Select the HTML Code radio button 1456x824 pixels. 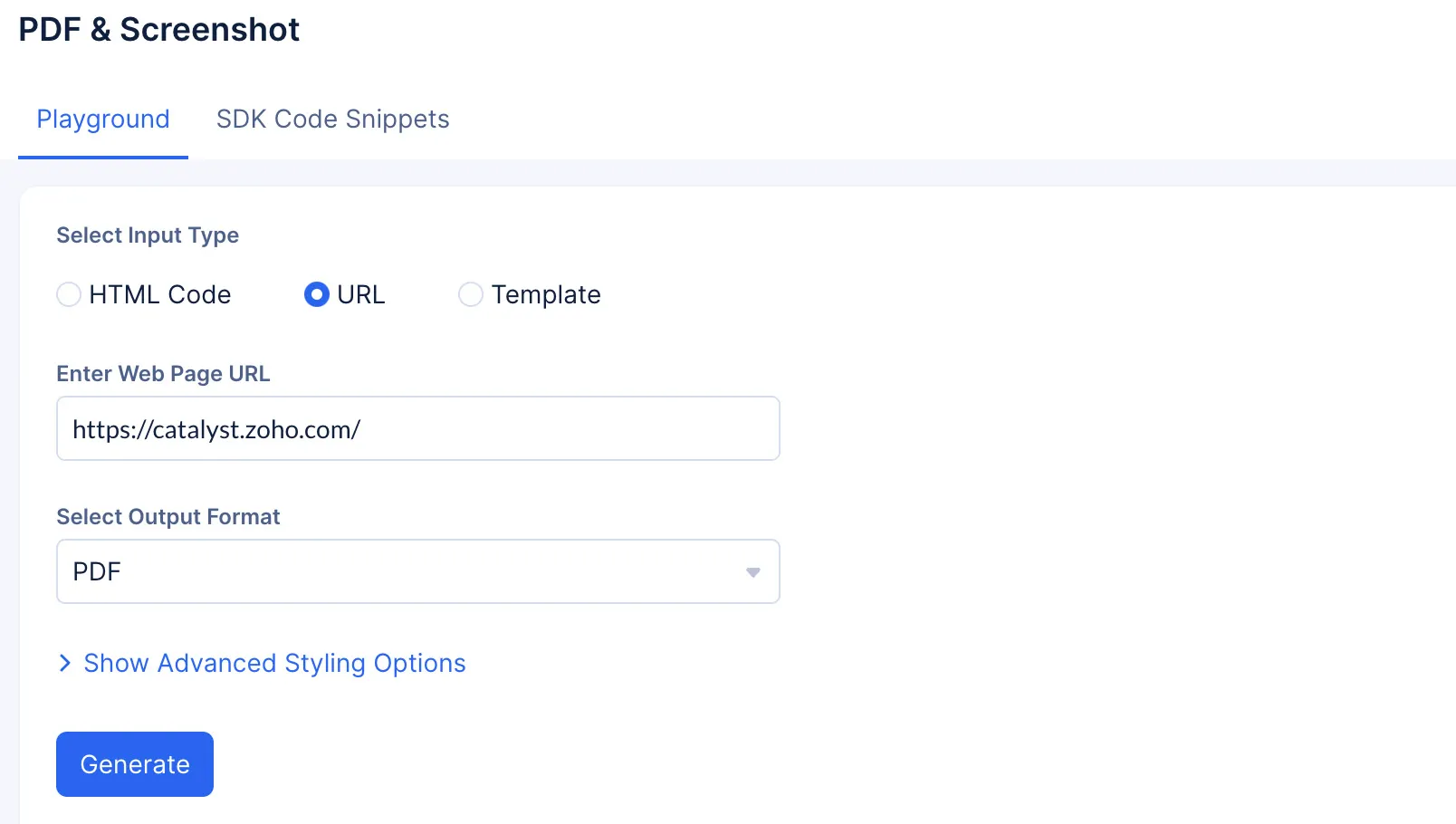point(69,294)
